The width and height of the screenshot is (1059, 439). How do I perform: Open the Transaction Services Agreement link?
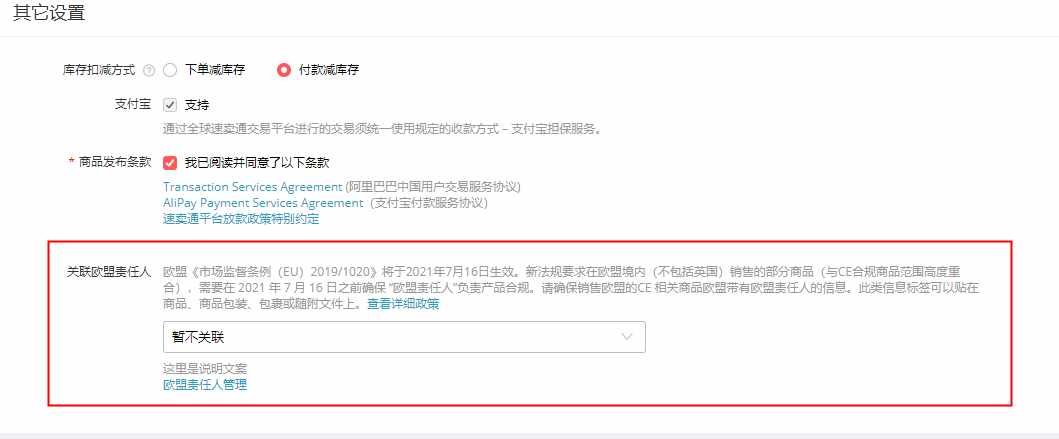[x=253, y=186]
